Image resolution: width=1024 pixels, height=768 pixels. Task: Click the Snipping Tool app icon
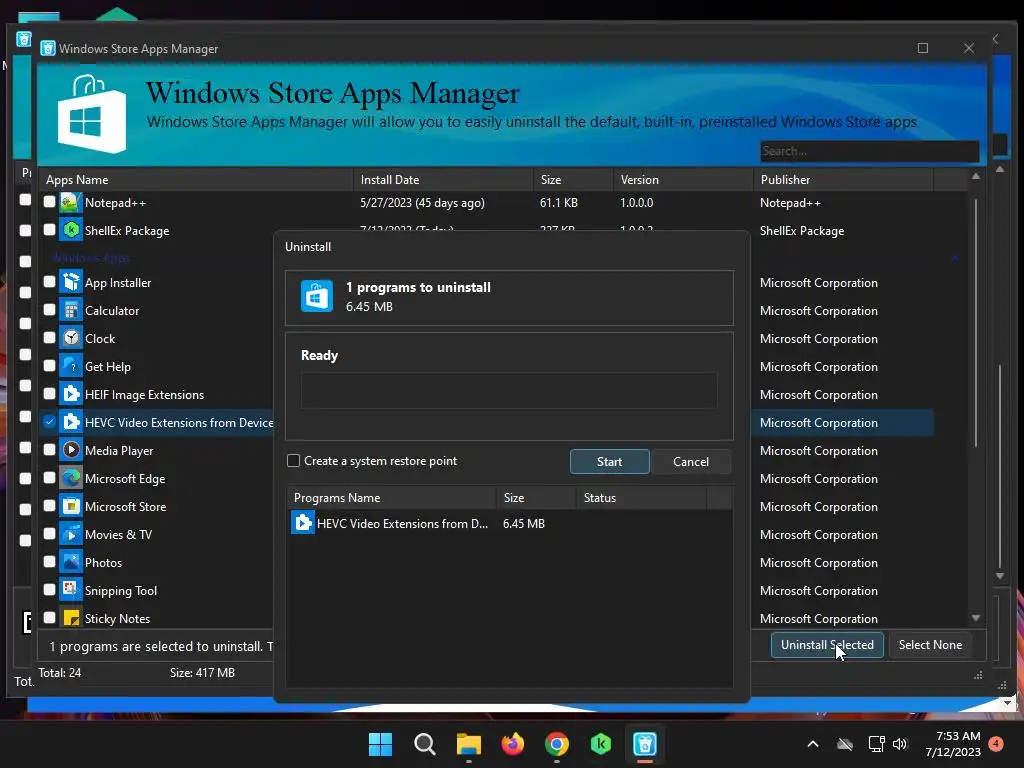tap(71, 590)
